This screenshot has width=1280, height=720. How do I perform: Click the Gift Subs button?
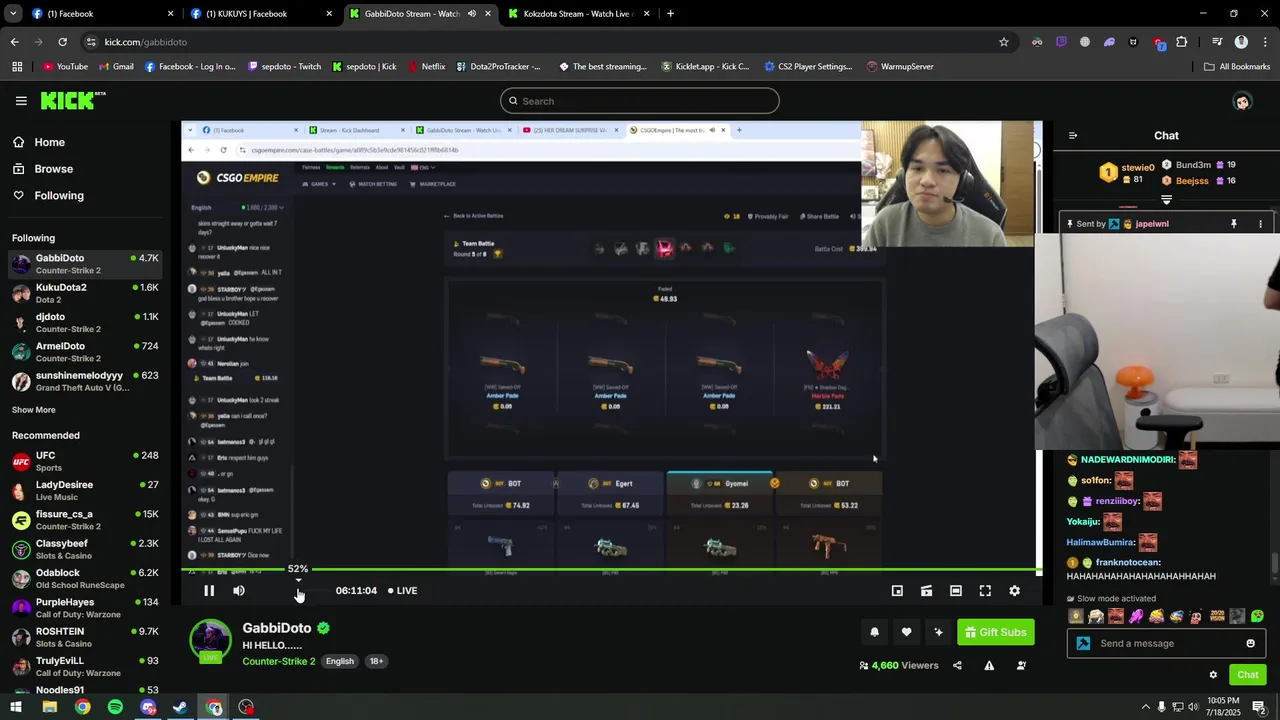click(x=995, y=632)
